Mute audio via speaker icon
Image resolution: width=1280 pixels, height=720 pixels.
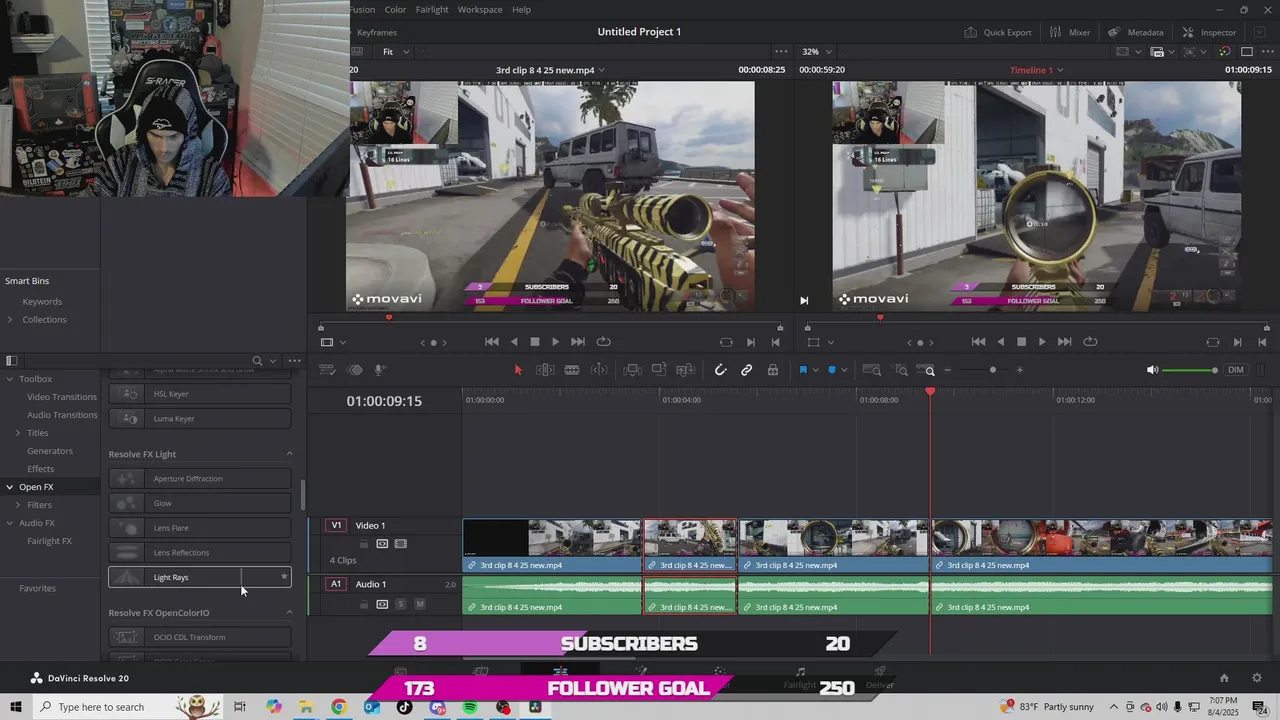[x=1152, y=370]
